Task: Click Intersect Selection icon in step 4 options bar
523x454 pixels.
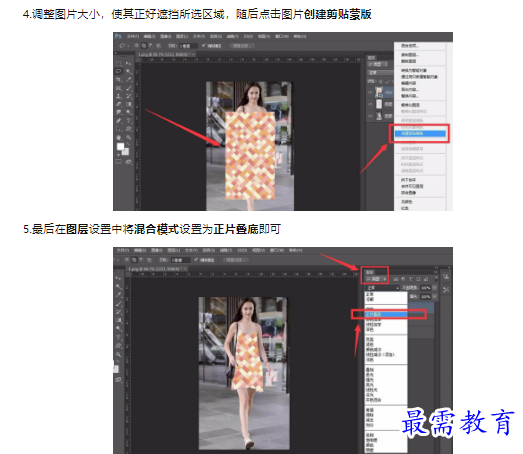Action: [158, 46]
